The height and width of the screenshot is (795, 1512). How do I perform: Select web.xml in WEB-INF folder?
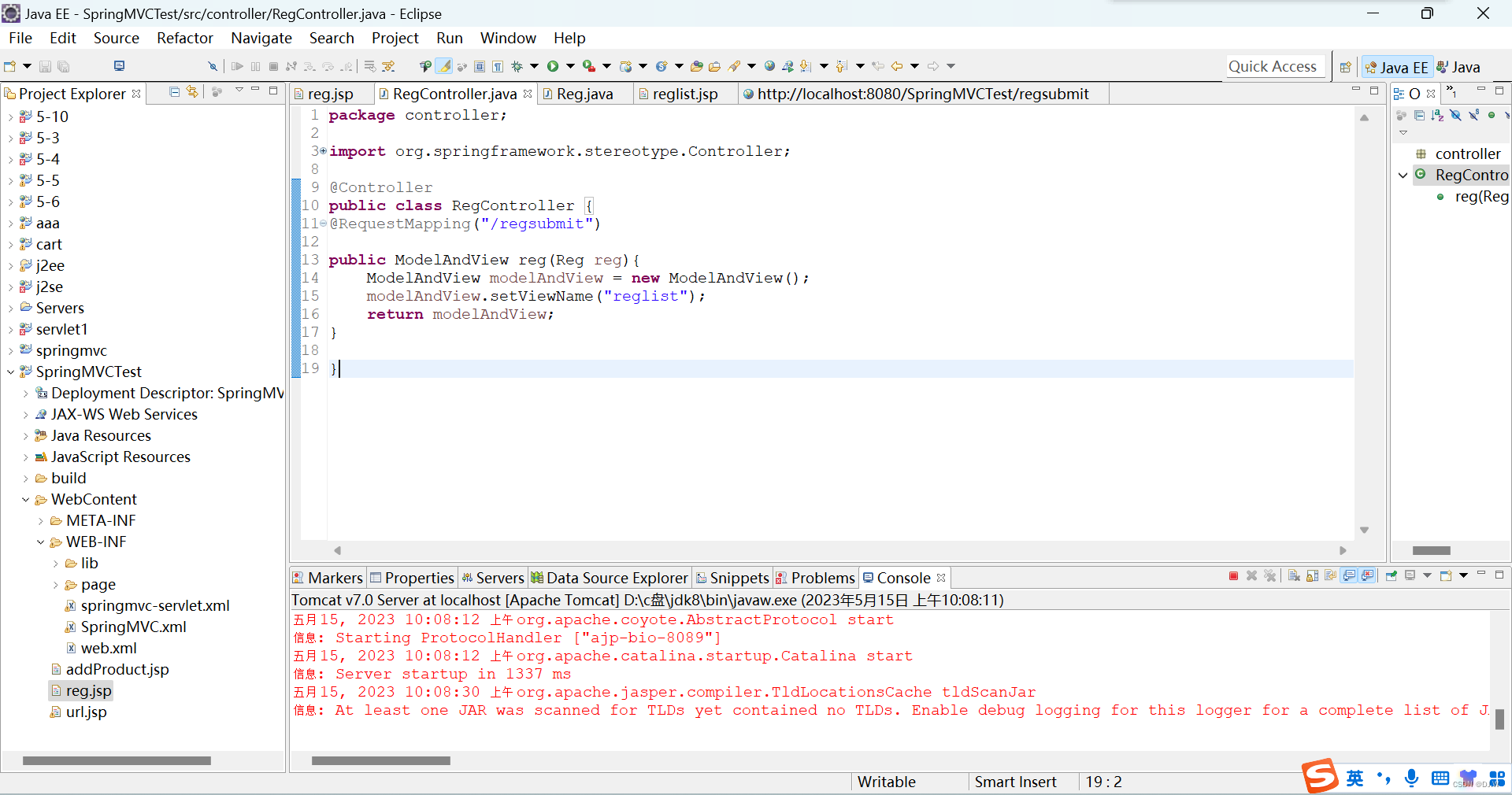pos(102,648)
